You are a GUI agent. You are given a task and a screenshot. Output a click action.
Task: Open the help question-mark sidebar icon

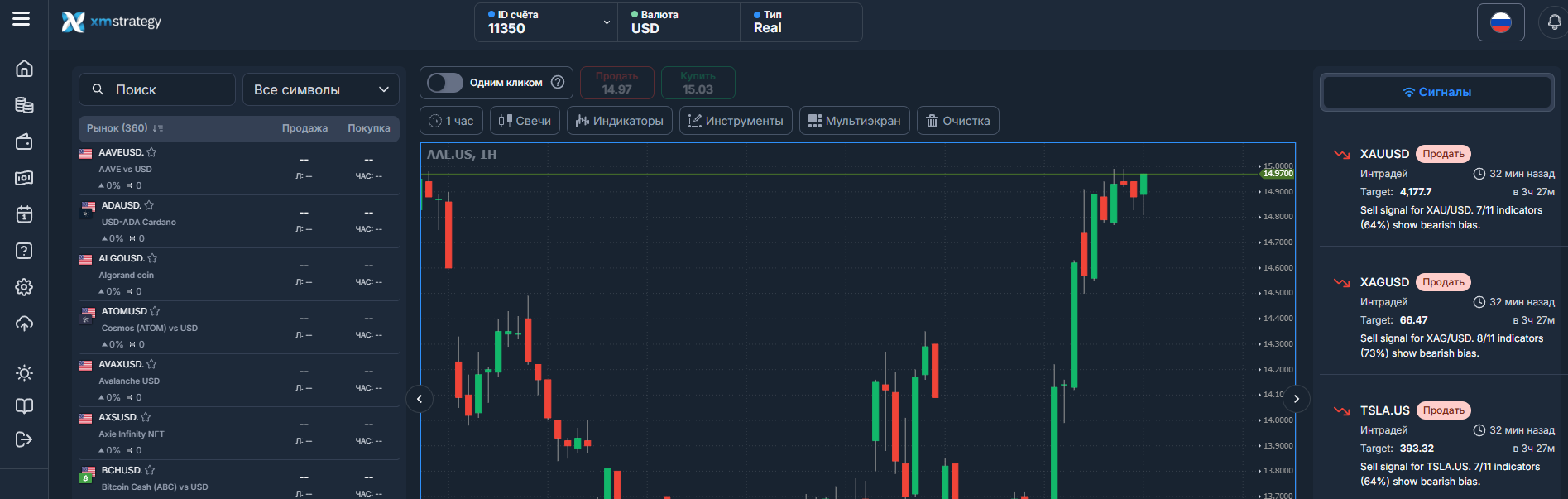point(24,251)
